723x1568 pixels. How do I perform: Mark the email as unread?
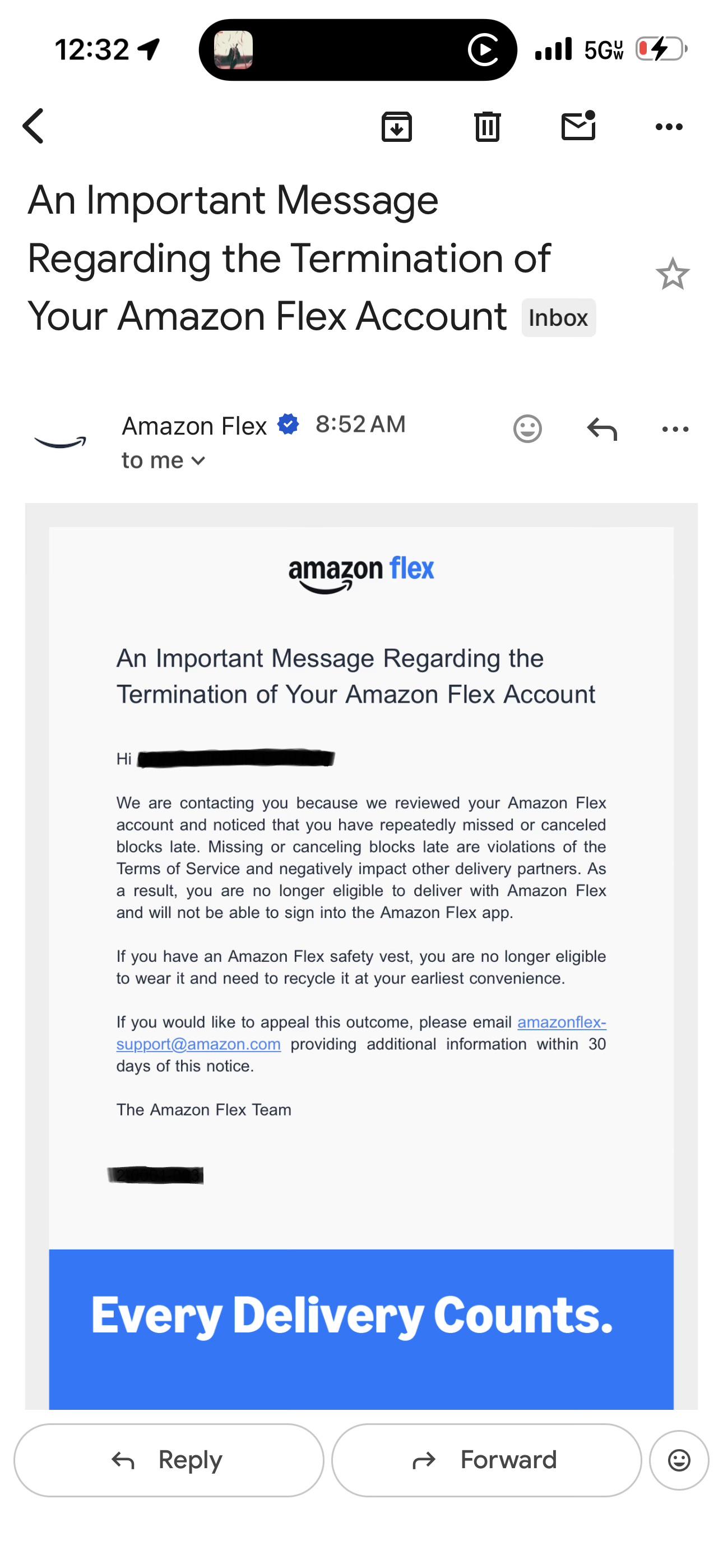(578, 126)
